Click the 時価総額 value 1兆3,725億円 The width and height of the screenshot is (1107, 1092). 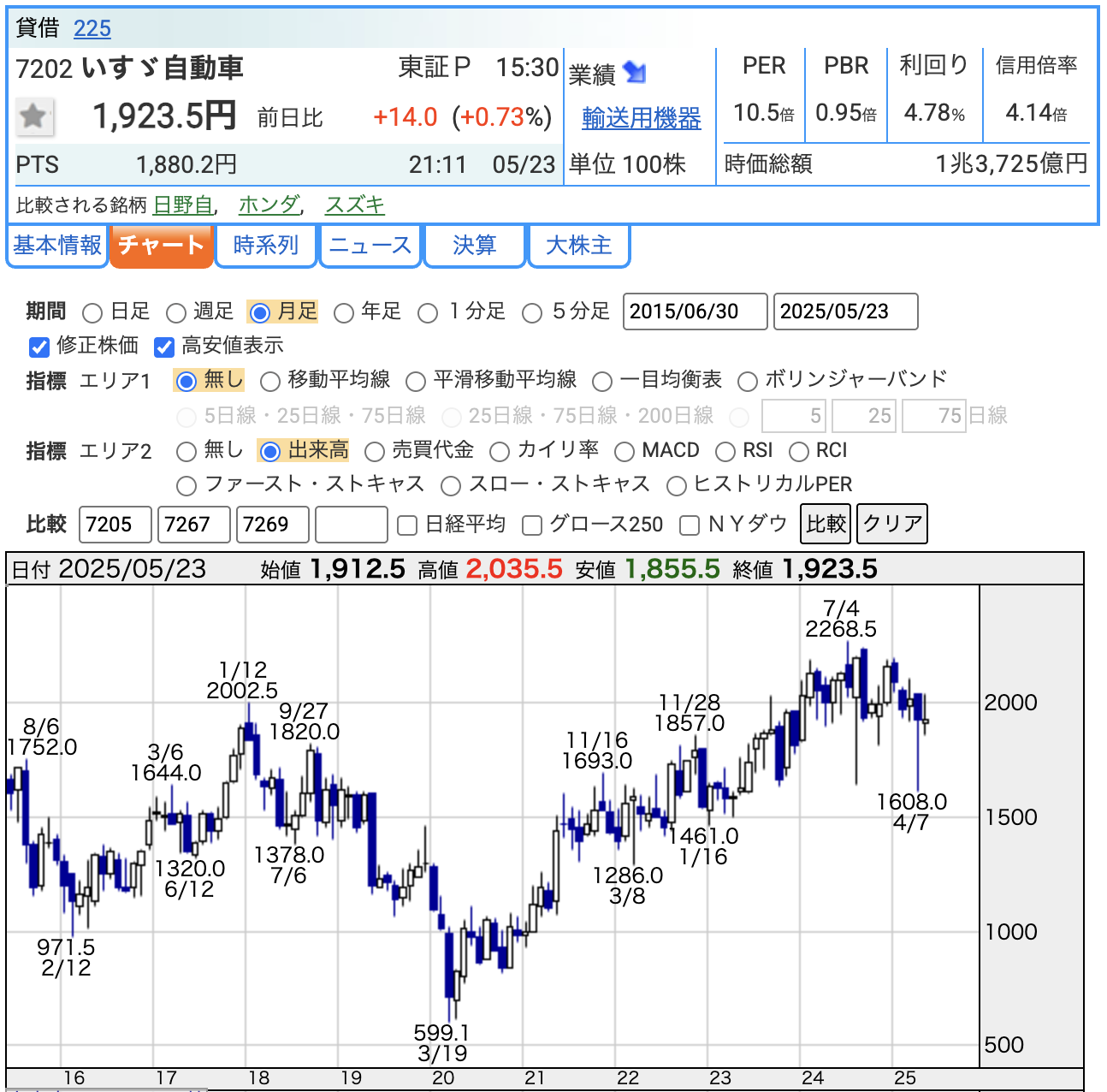click(x=1012, y=163)
